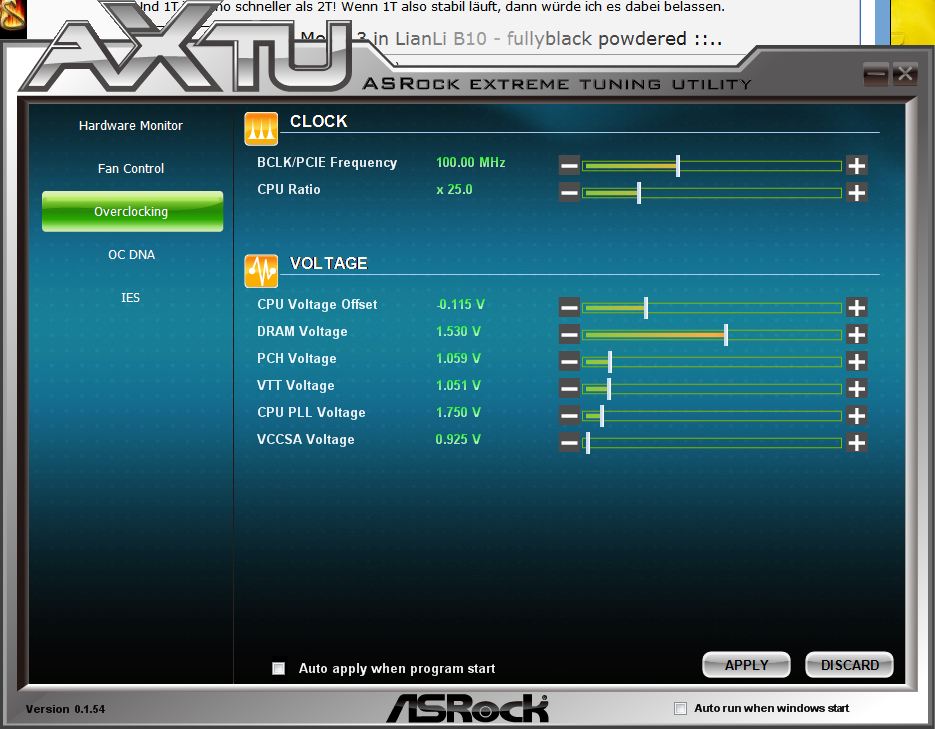Increase VCCSA Voltage with plus button

(x=856, y=442)
